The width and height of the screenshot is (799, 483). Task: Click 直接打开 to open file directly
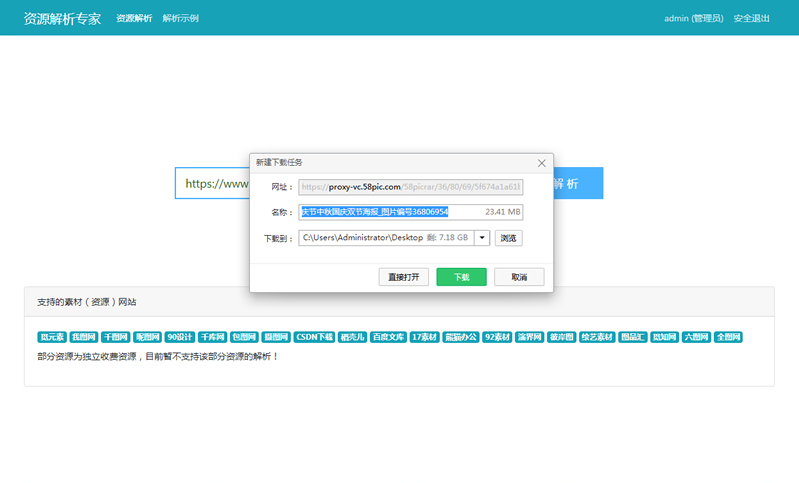point(403,277)
